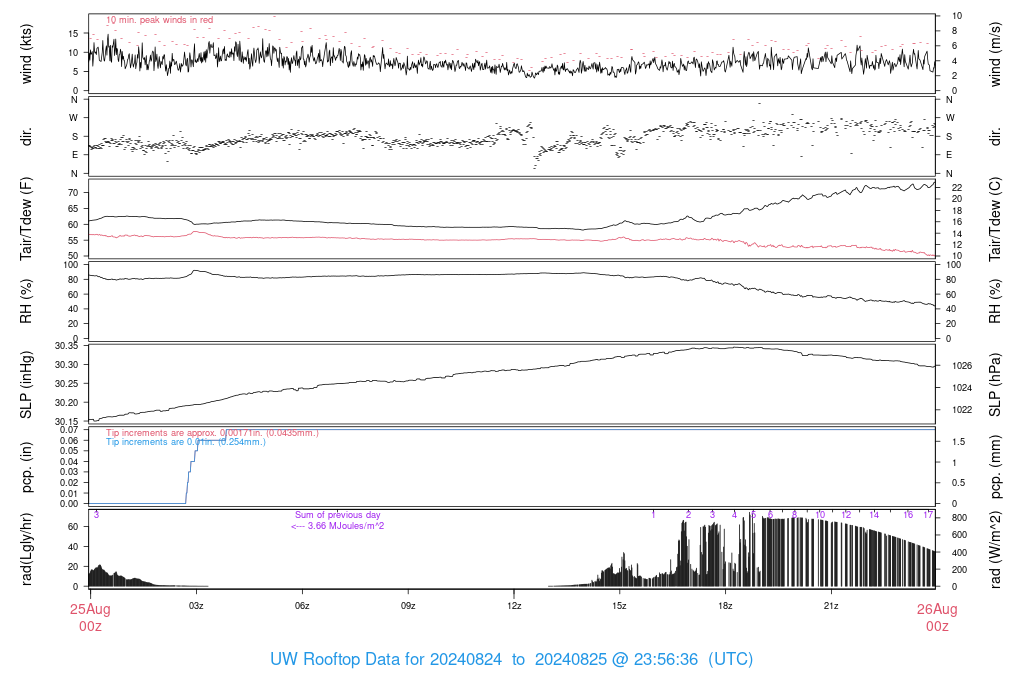Viewport: 1024px width, 700px height.
Task: Click the '10 min. peak winds in red' legend
Action: tap(159, 20)
